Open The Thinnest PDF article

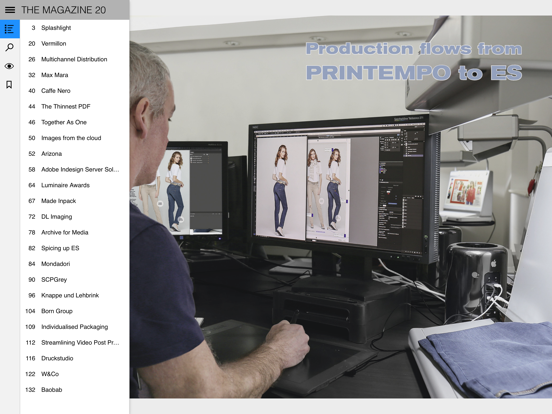[x=75, y=106]
